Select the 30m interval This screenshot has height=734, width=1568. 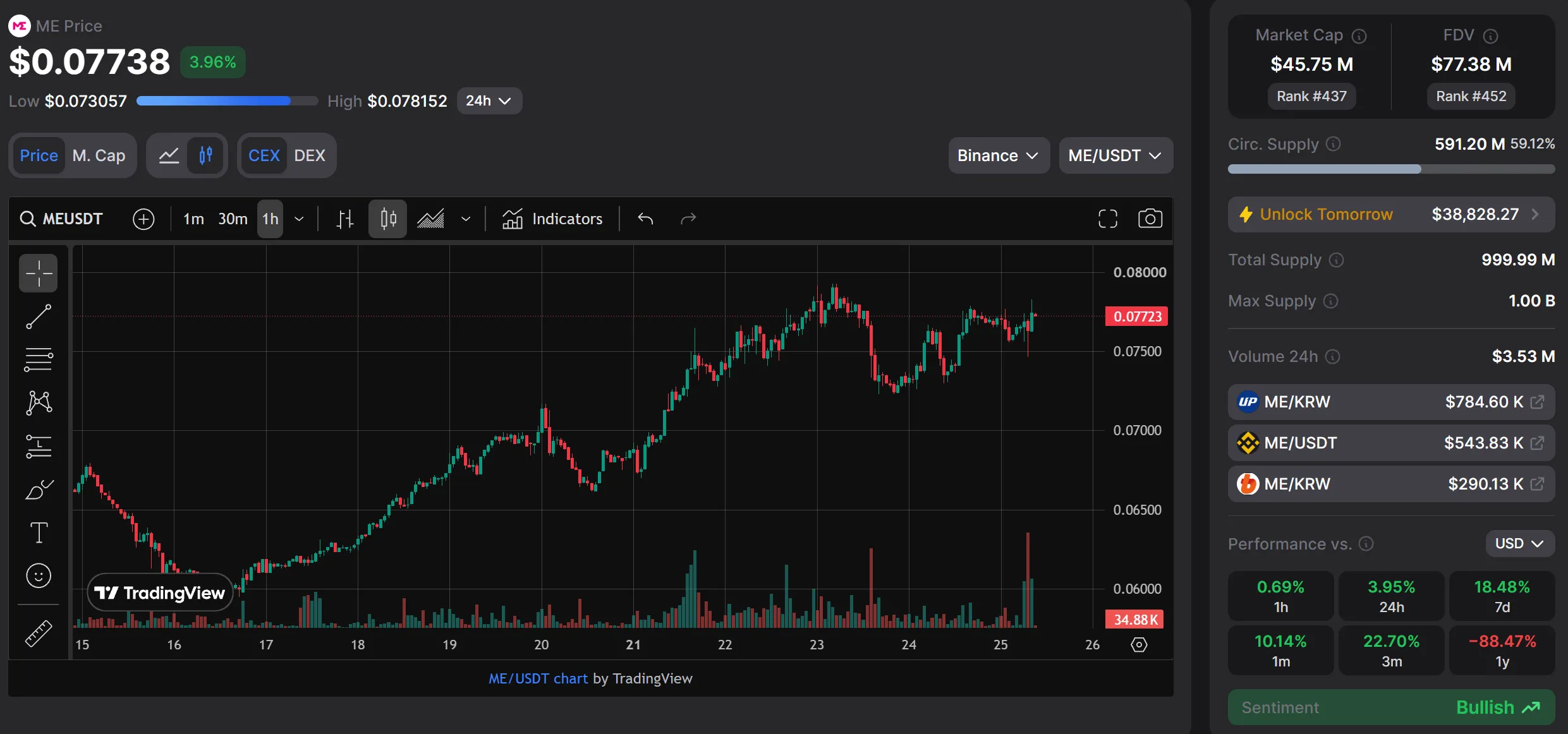click(233, 219)
